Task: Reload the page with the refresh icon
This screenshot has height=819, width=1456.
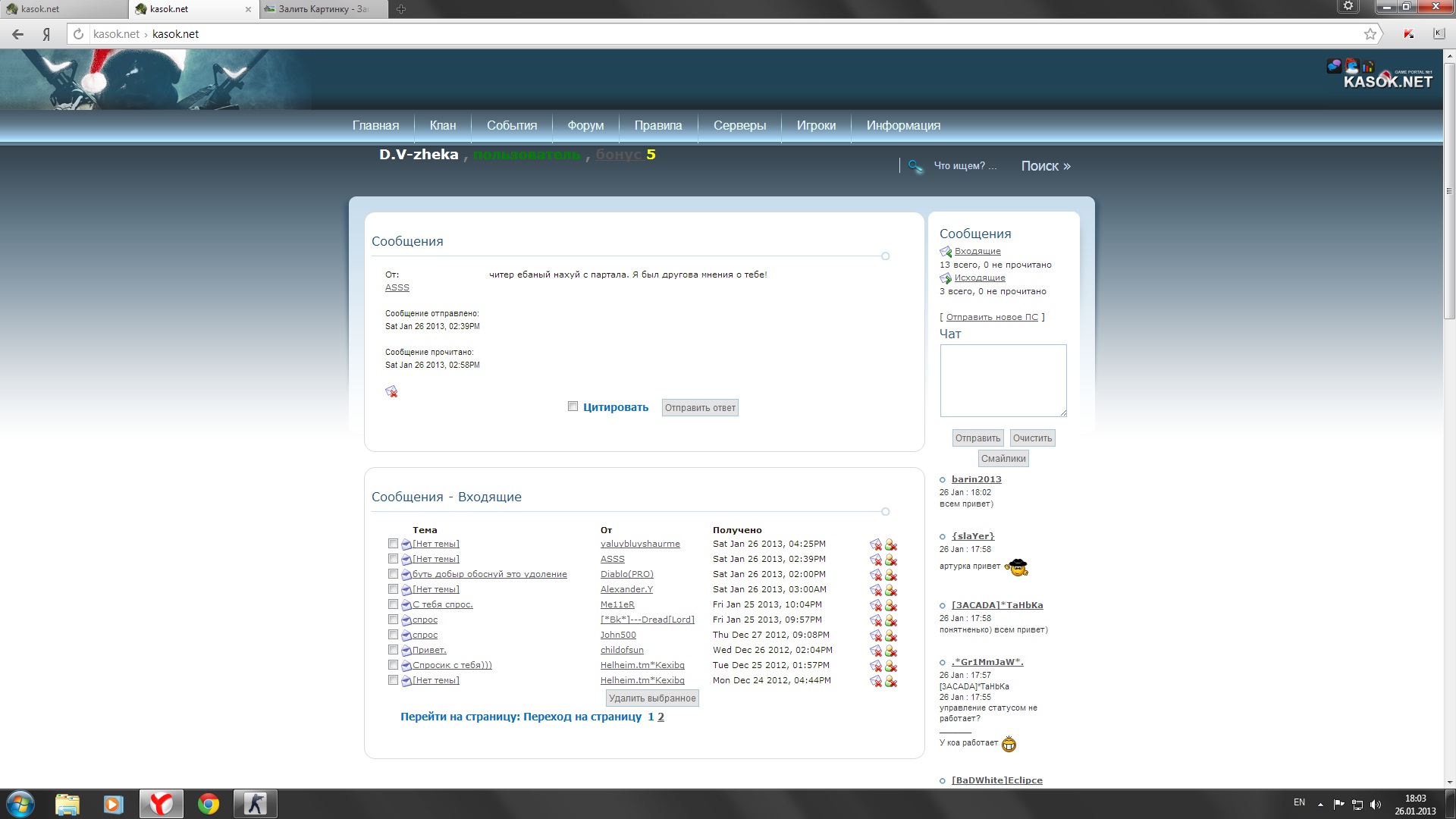Action: (78, 34)
